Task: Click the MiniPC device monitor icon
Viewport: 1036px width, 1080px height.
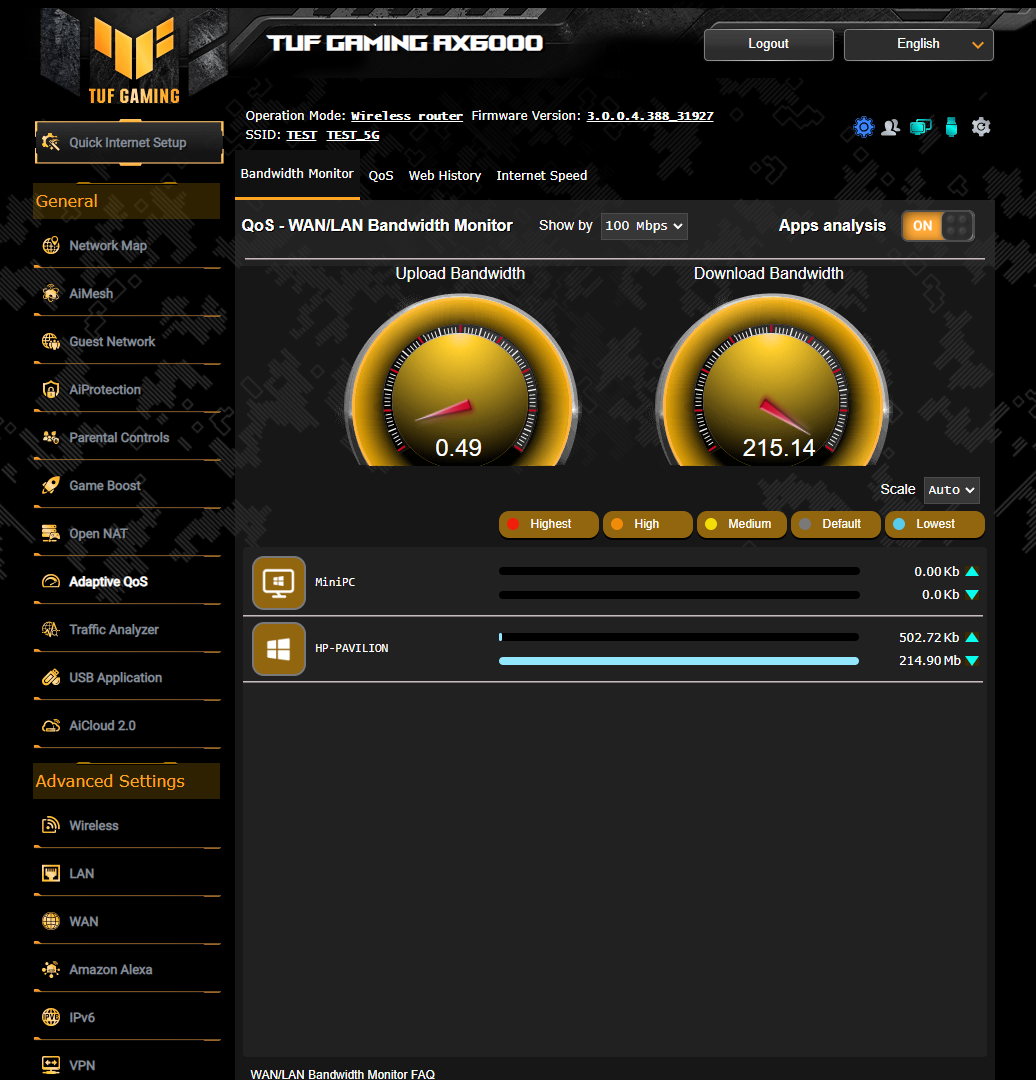Action: (x=279, y=583)
